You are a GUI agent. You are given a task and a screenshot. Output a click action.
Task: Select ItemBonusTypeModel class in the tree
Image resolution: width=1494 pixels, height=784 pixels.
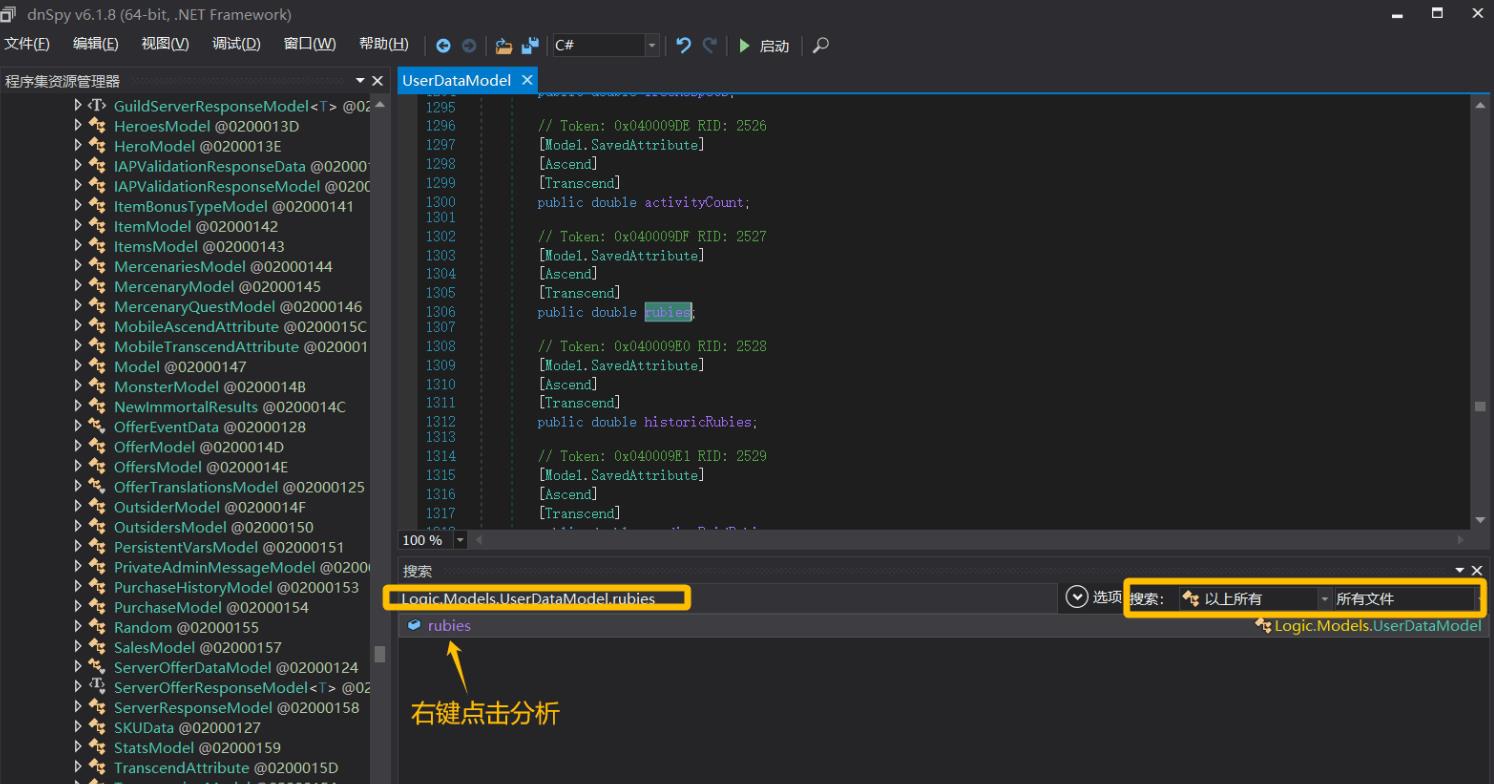point(233,206)
